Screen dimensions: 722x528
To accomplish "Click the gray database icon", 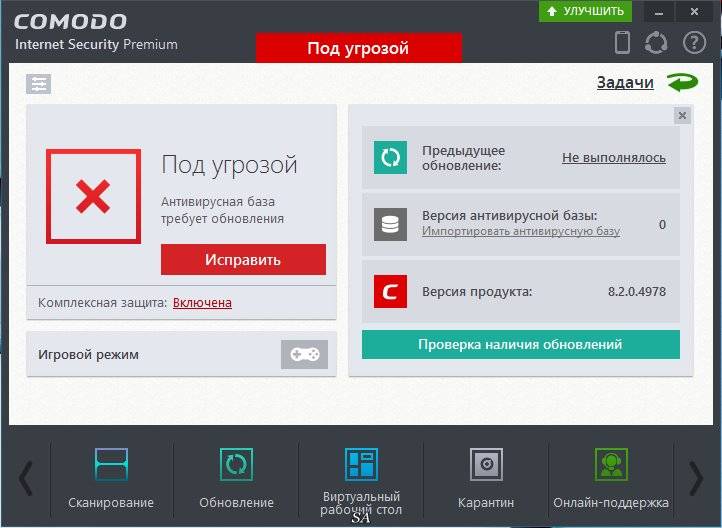I will 390,225.
